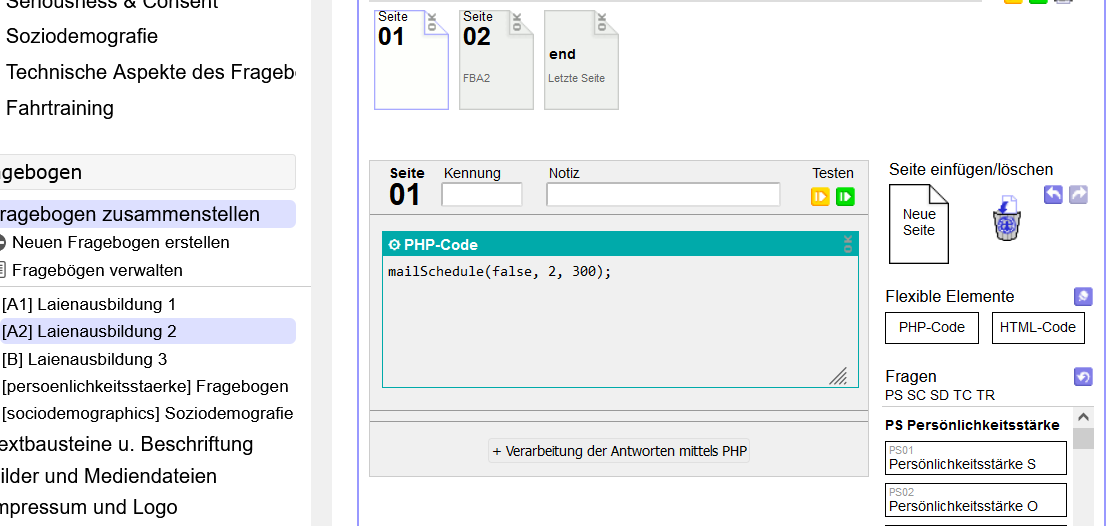Click the green test-from-page play icon
The image size is (1113, 526).
(x=846, y=197)
